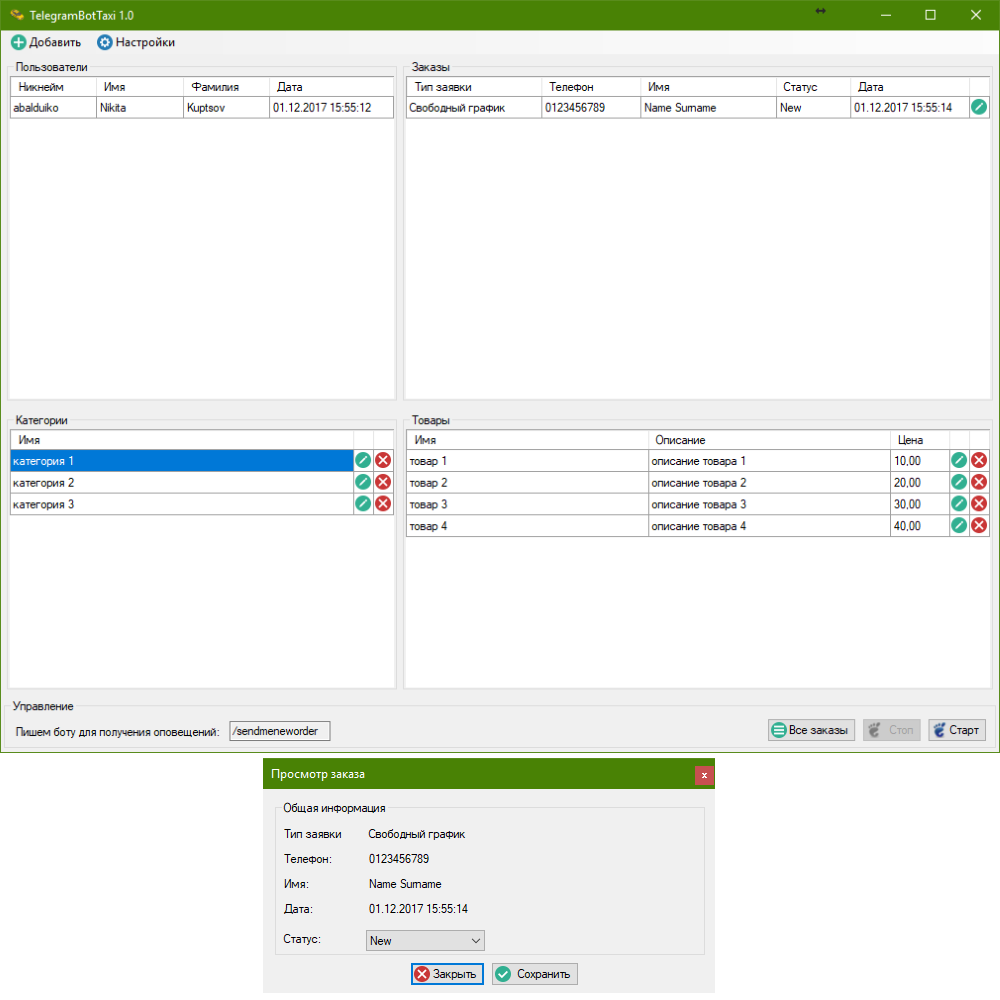Image resolution: width=1000 pixels, height=1000 pixels.
Task: Remove товар 4 using red delete icon
Action: click(x=979, y=526)
